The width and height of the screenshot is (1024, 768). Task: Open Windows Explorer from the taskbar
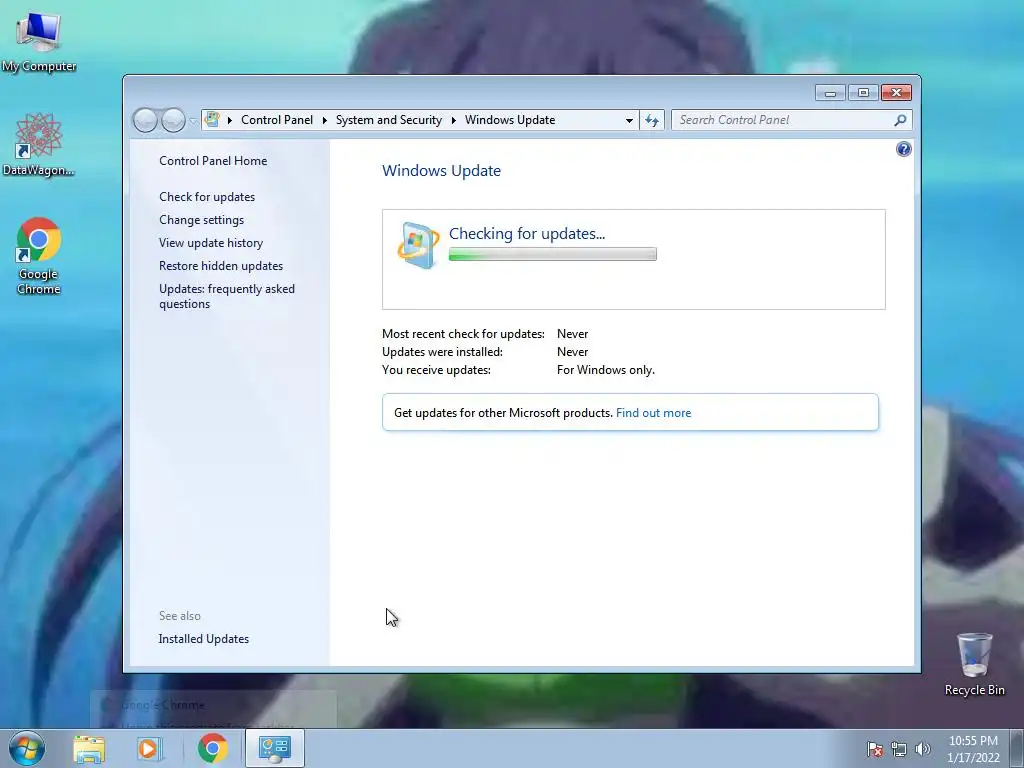[x=89, y=748]
